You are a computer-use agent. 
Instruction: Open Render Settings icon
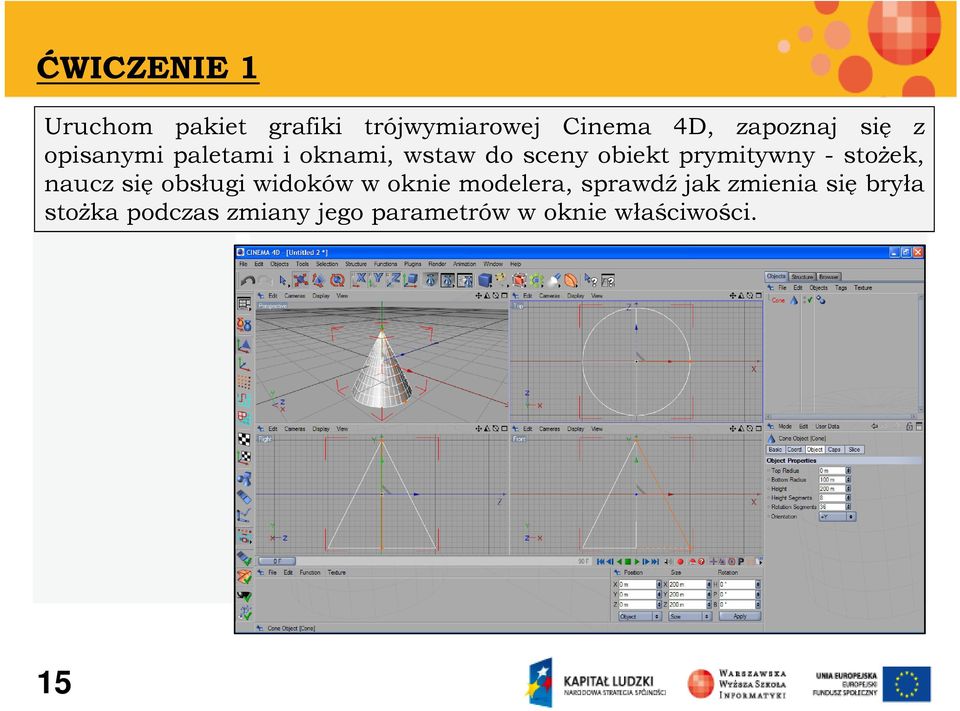point(465,280)
